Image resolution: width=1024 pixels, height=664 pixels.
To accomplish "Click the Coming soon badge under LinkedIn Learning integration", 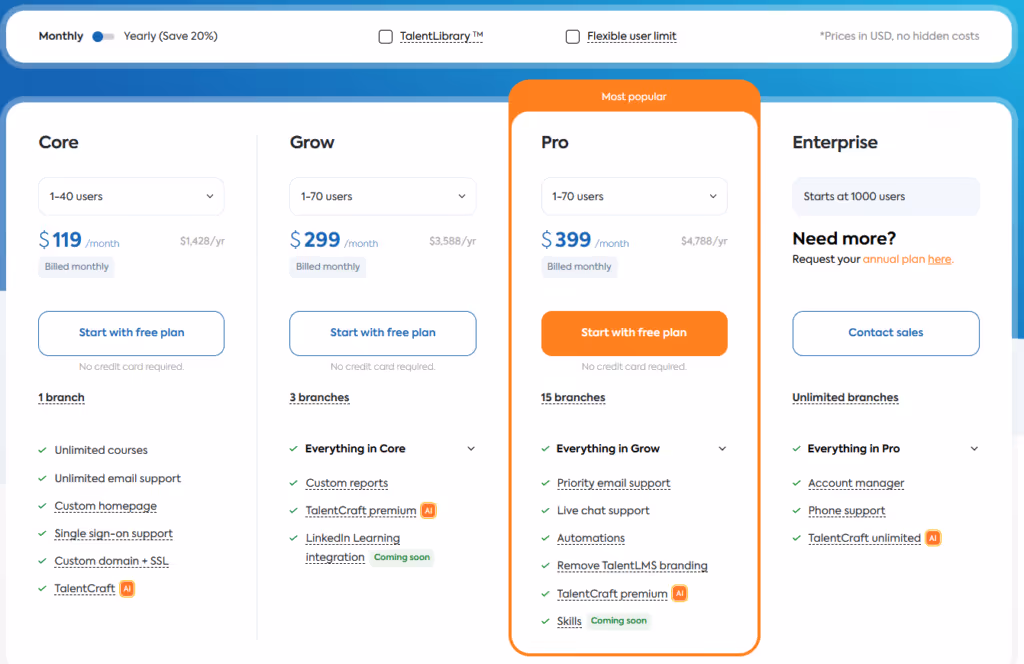I will tap(401, 557).
